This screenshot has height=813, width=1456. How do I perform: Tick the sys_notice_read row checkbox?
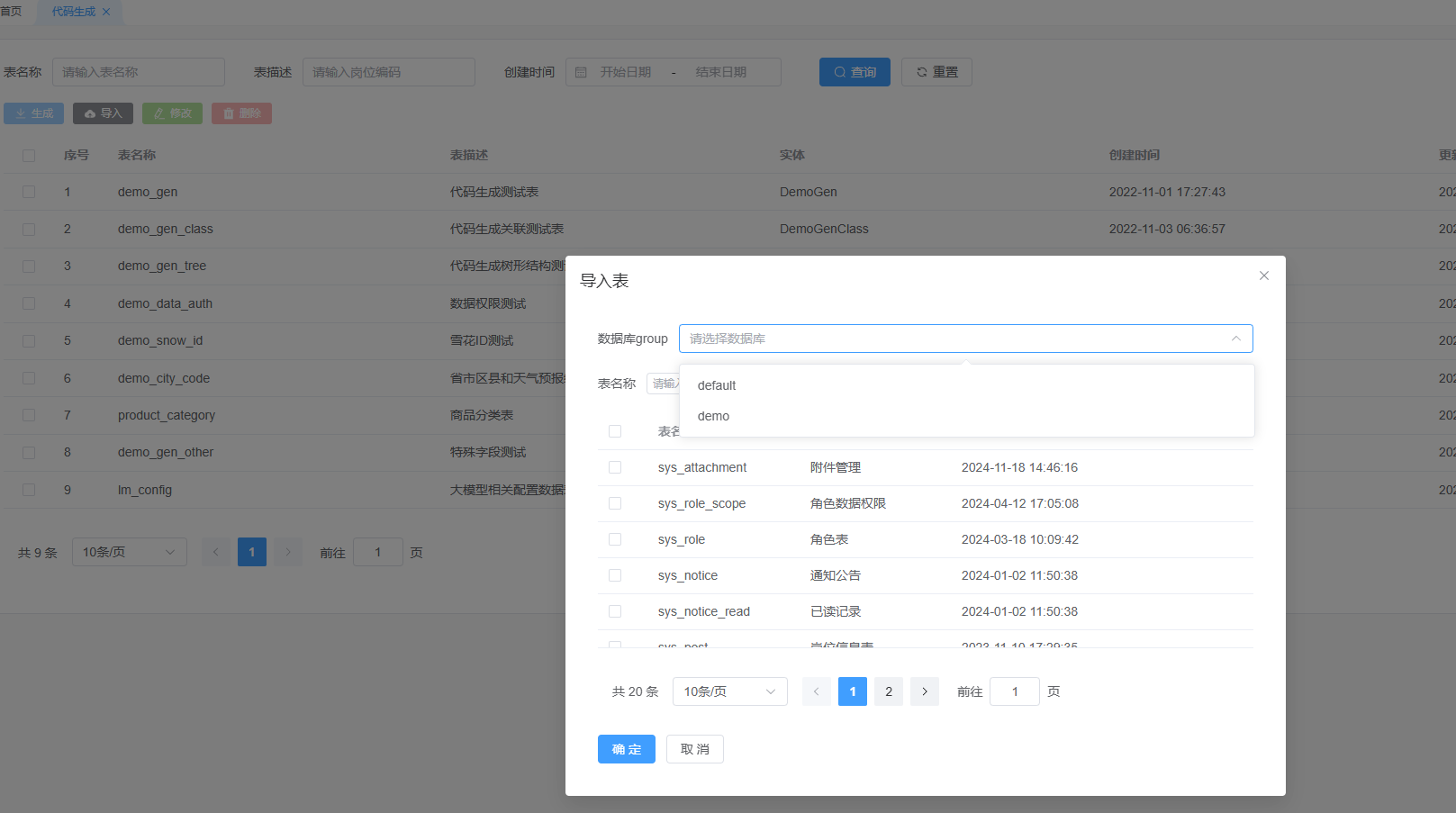615,611
